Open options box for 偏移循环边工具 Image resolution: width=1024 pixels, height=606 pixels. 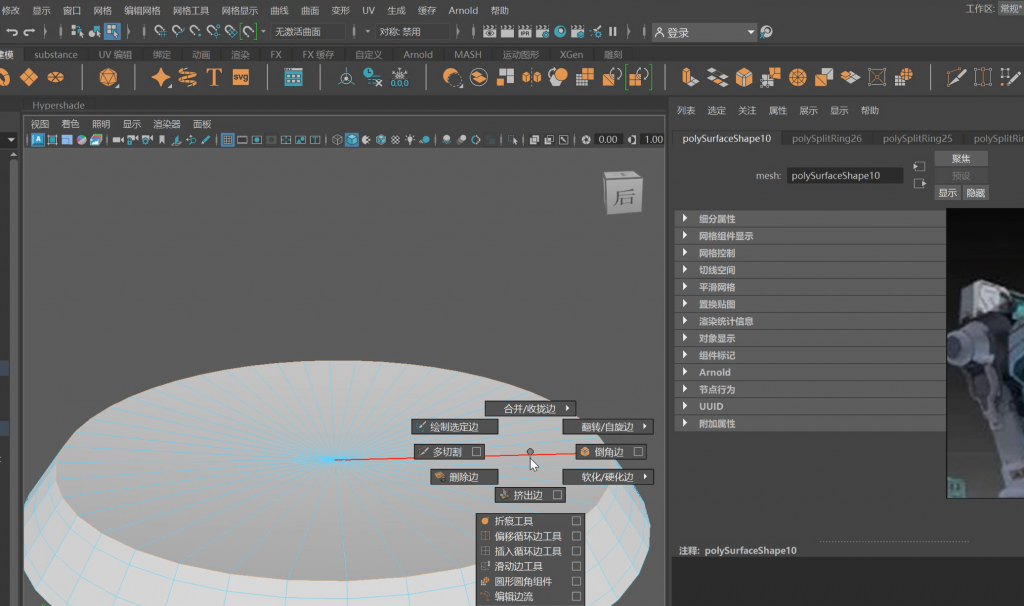(x=576, y=536)
